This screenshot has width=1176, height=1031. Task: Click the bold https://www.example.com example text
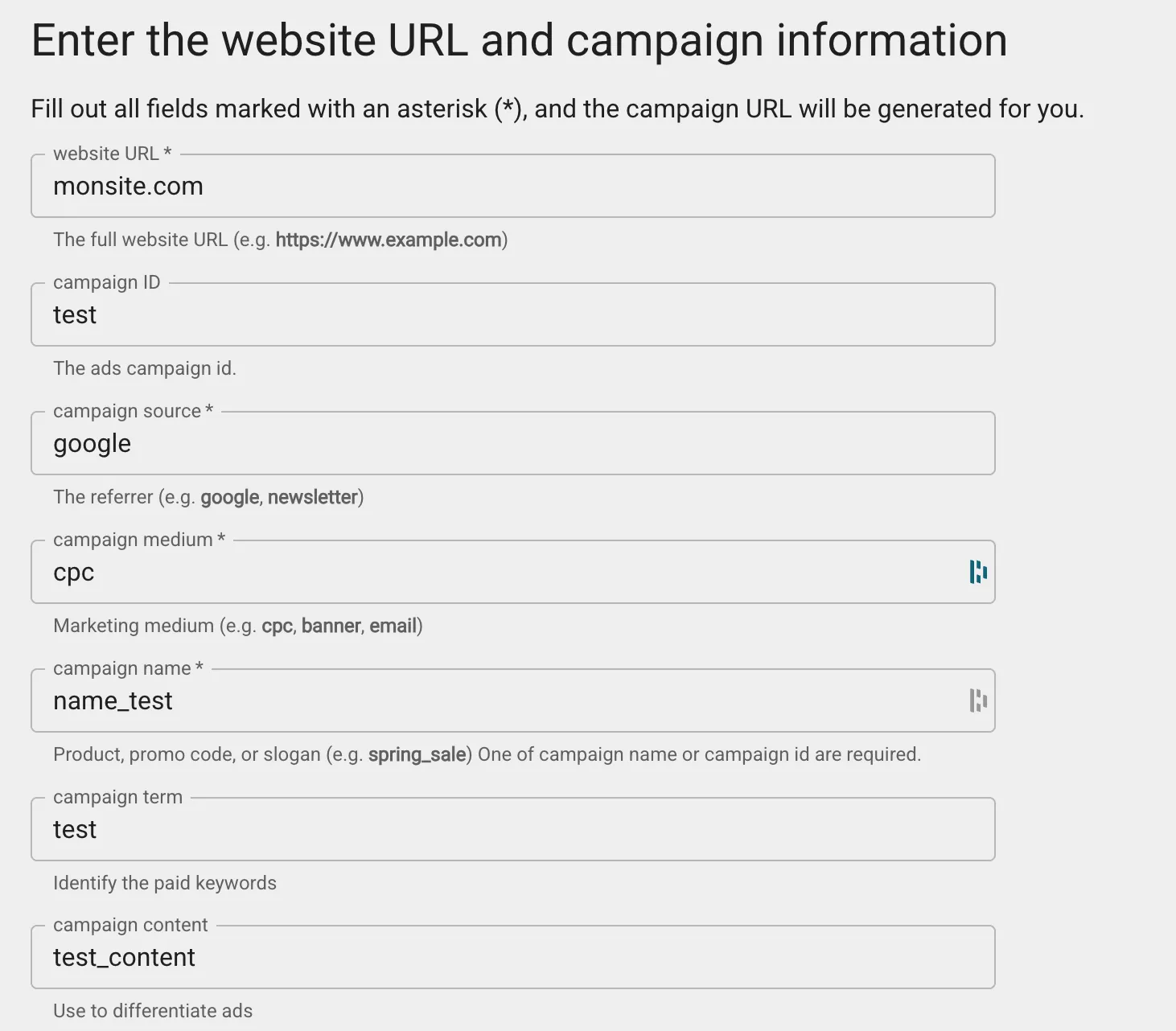[389, 240]
